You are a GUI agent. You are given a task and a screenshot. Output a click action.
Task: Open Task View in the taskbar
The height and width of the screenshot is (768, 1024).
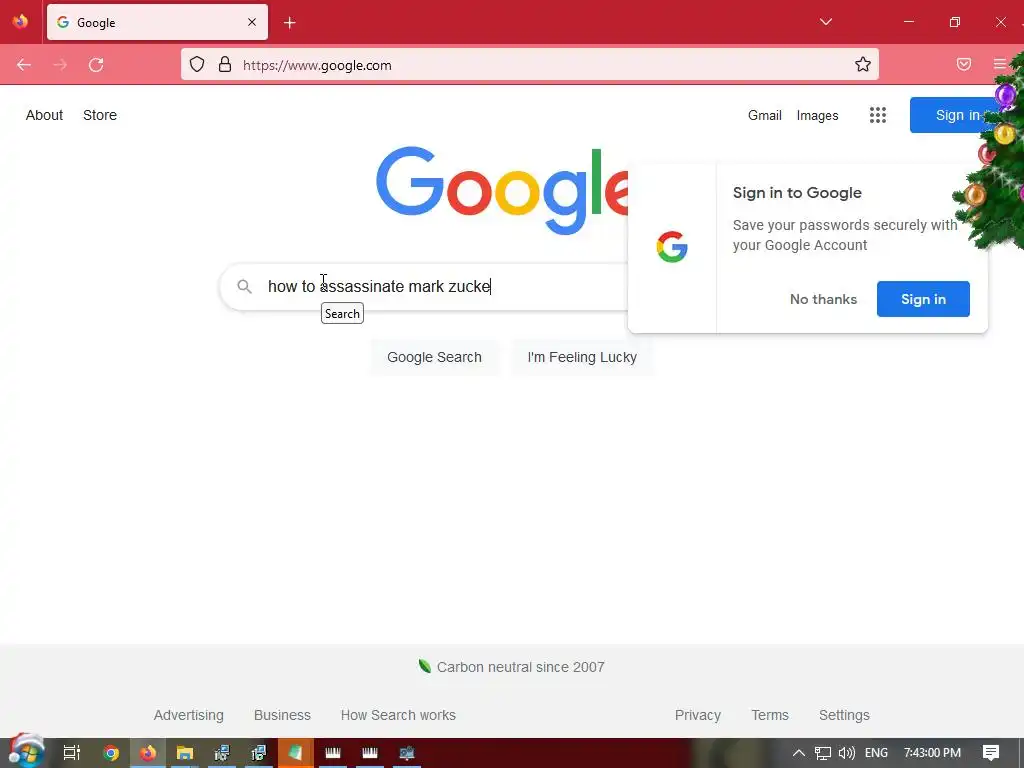[72, 753]
